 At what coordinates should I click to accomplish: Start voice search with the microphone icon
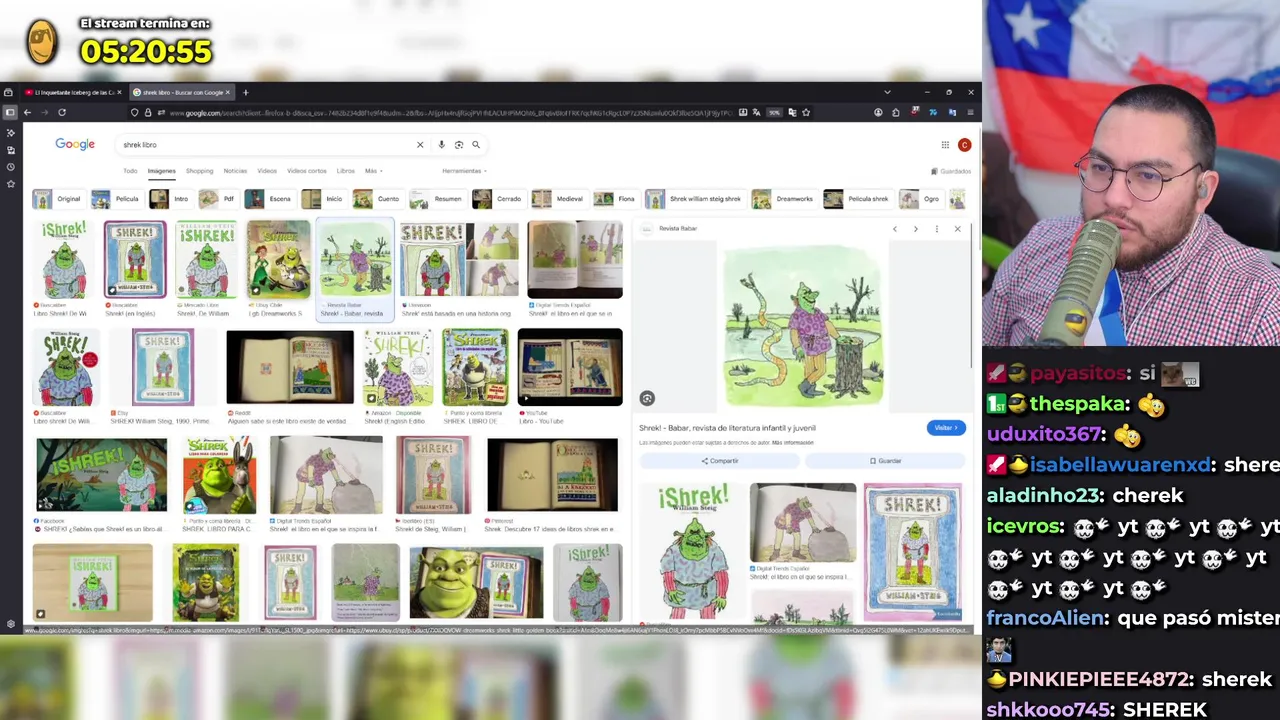point(441,145)
